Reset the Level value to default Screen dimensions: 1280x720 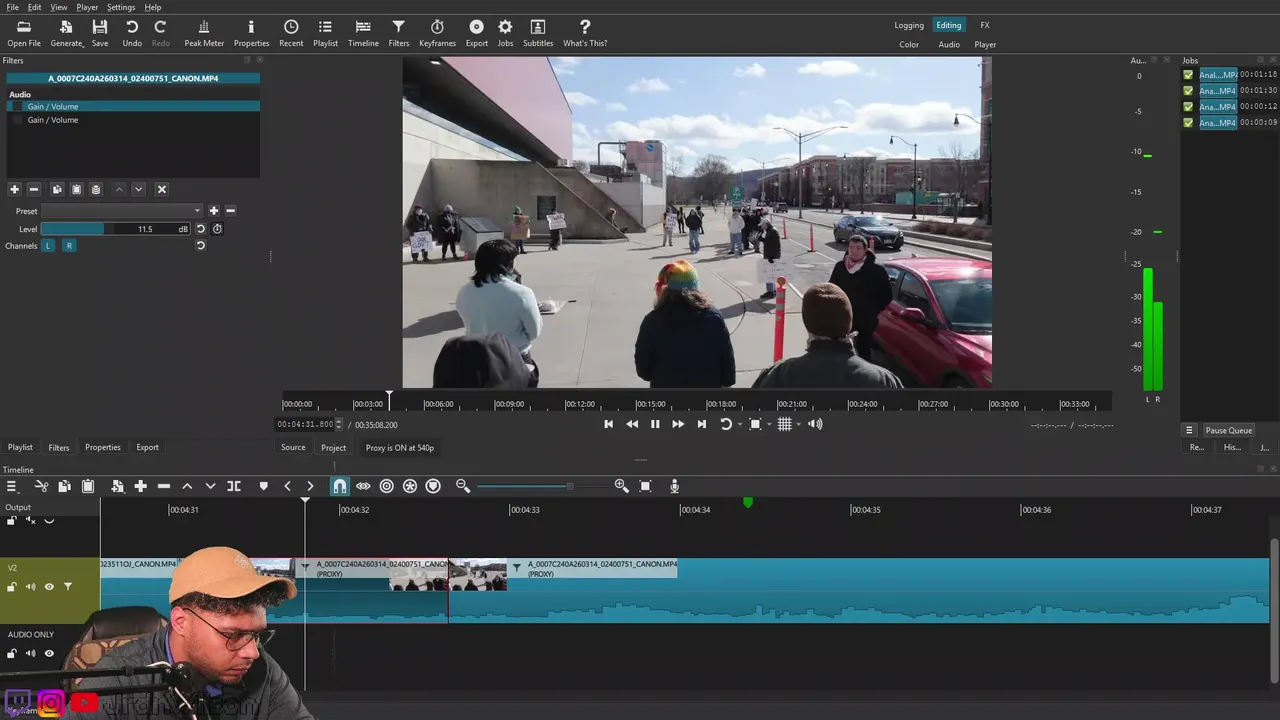200,229
